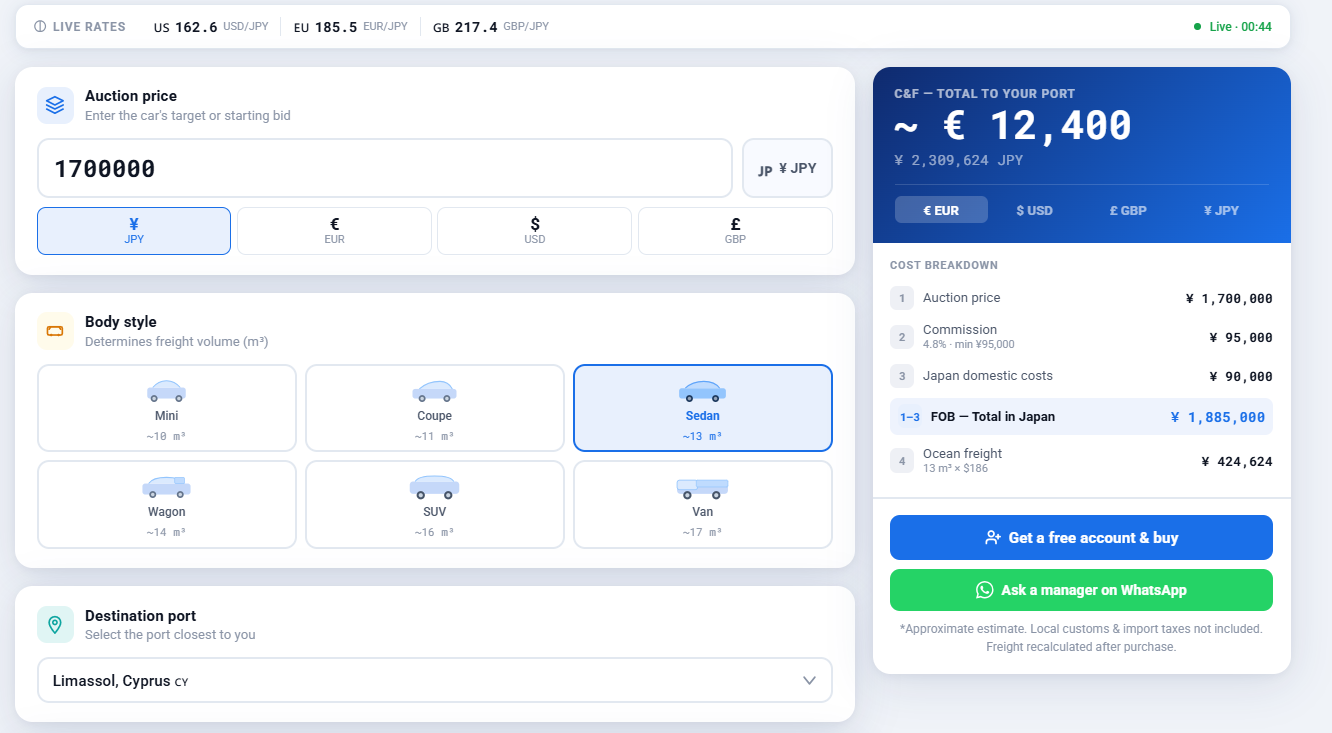Screen dimensions: 1332x733
Task: Select JPY as input currency
Action: click(x=134, y=231)
